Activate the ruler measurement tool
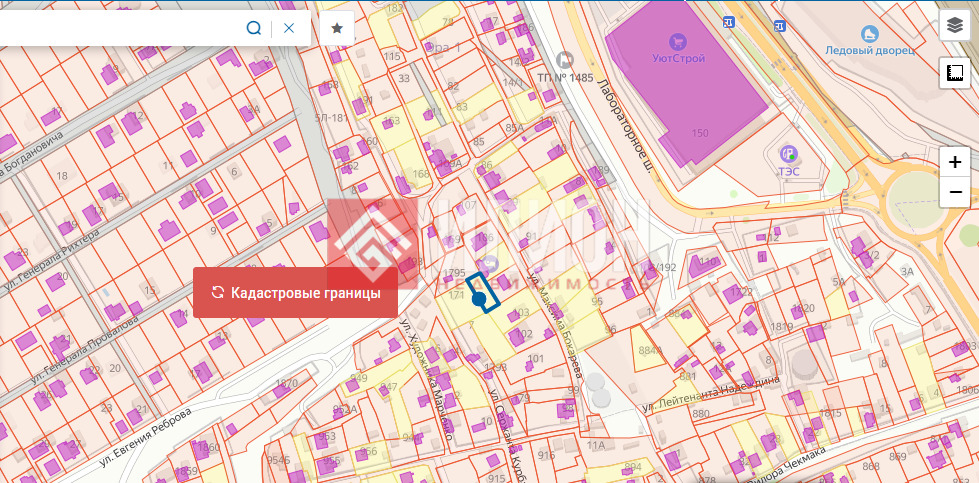Screen dimensions: 979x483 point(955,73)
